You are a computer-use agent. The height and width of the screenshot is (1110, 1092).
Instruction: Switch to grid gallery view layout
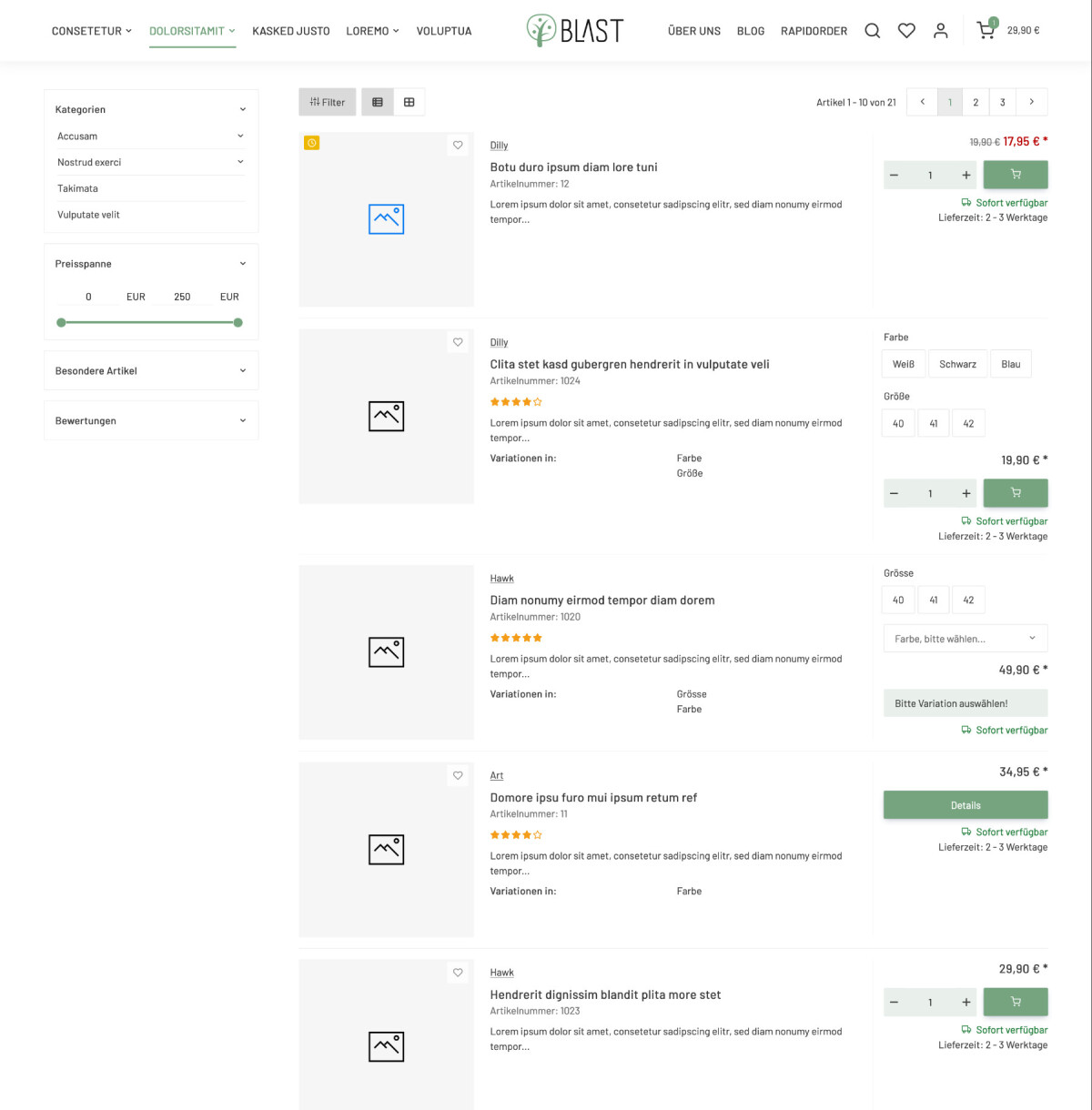pyautogui.click(x=409, y=102)
